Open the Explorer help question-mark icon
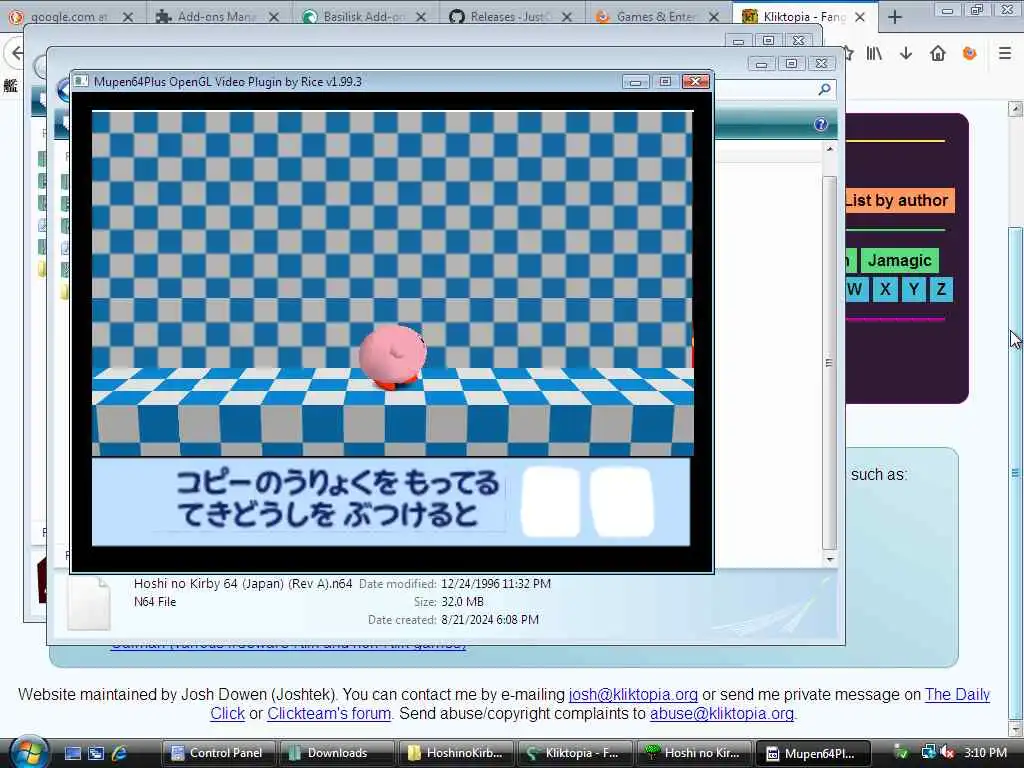The image size is (1024, 768). tap(821, 124)
